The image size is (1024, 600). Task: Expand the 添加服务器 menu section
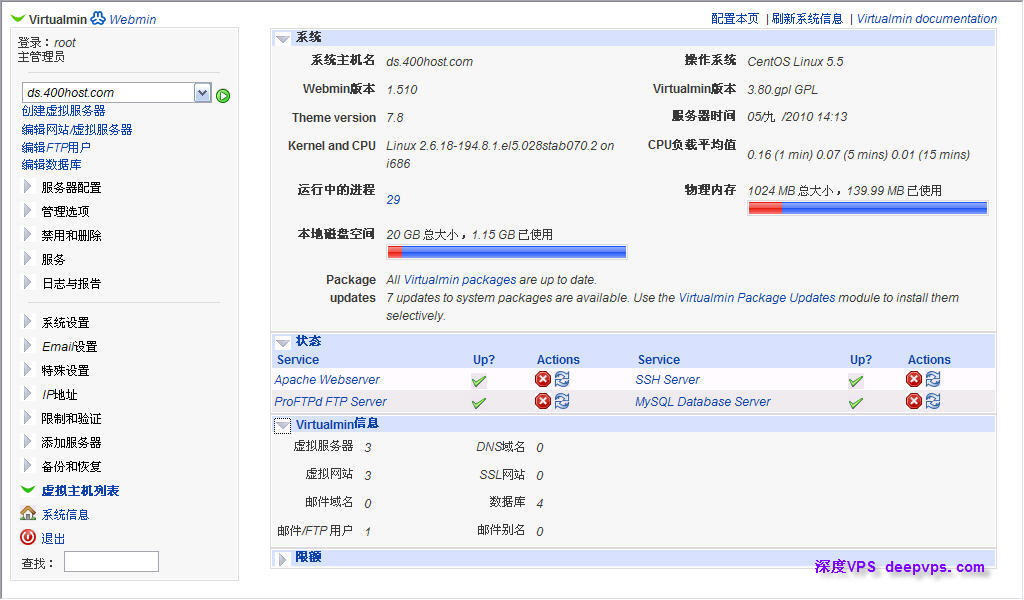coord(27,441)
